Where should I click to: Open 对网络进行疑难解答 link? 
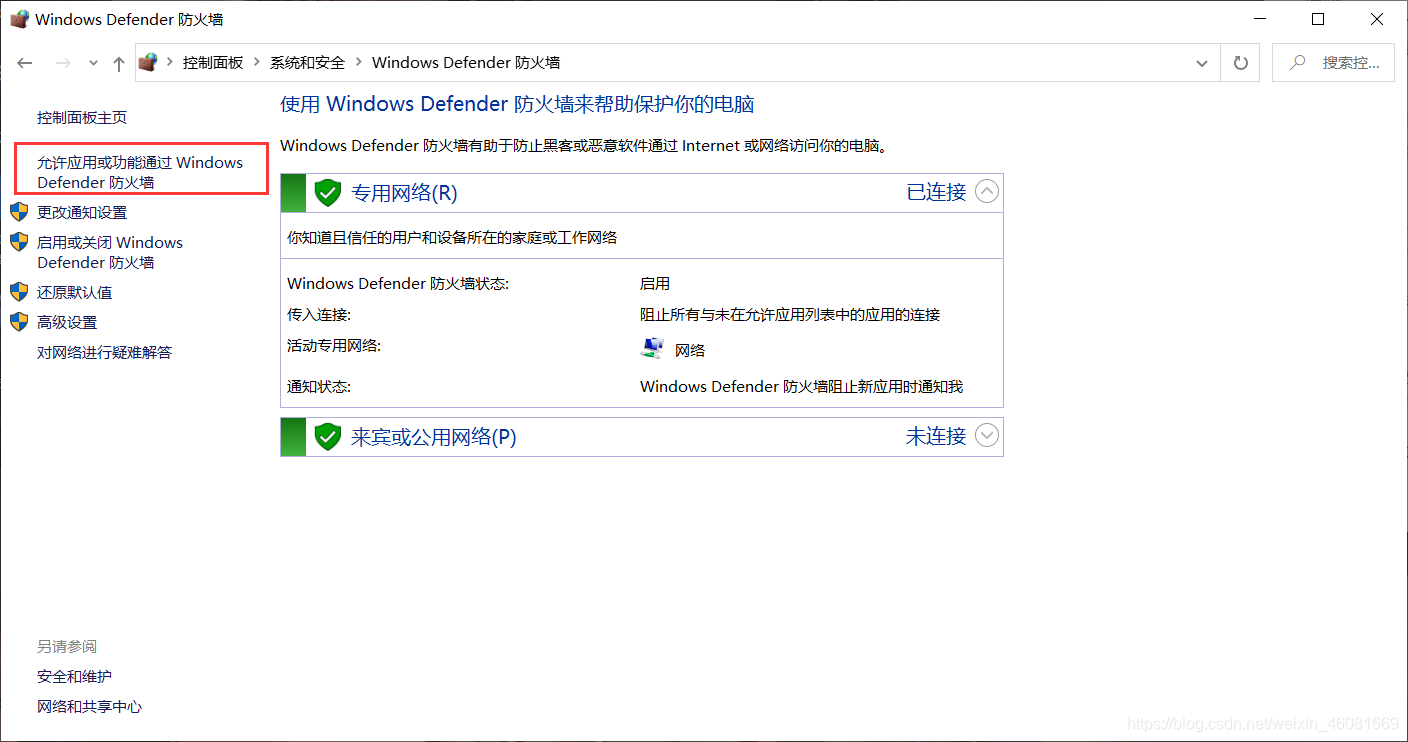pyautogui.click(x=104, y=352)
